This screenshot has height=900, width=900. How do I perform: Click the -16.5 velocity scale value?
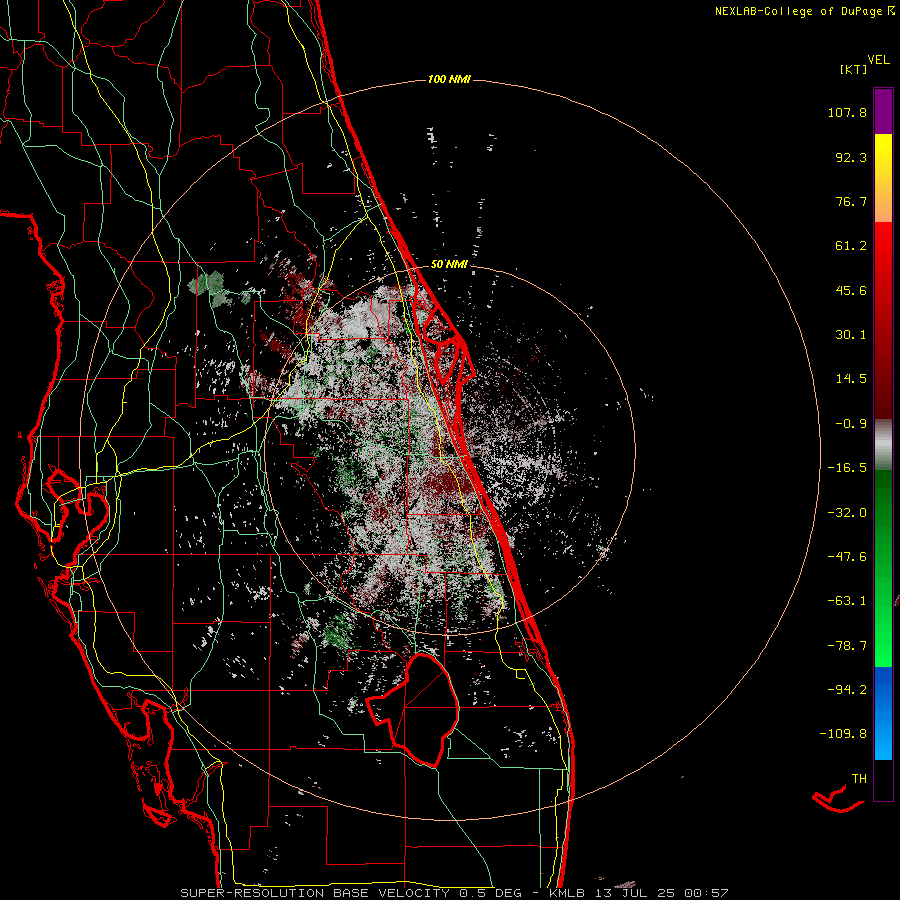point(847,468)
